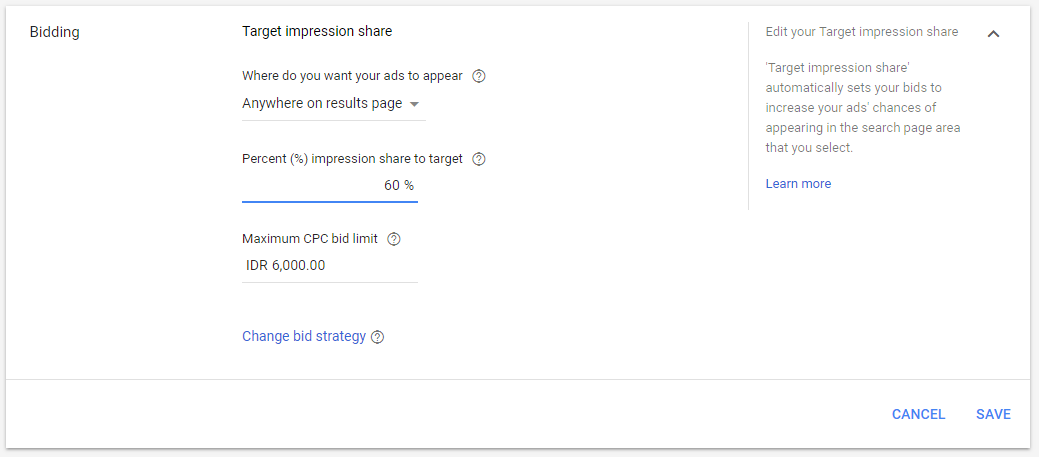Click help icon beside ads appear question
Image resolution: width=1039 pixels, height=457 pixels.
pyautogui.click(x=479, y=76)
